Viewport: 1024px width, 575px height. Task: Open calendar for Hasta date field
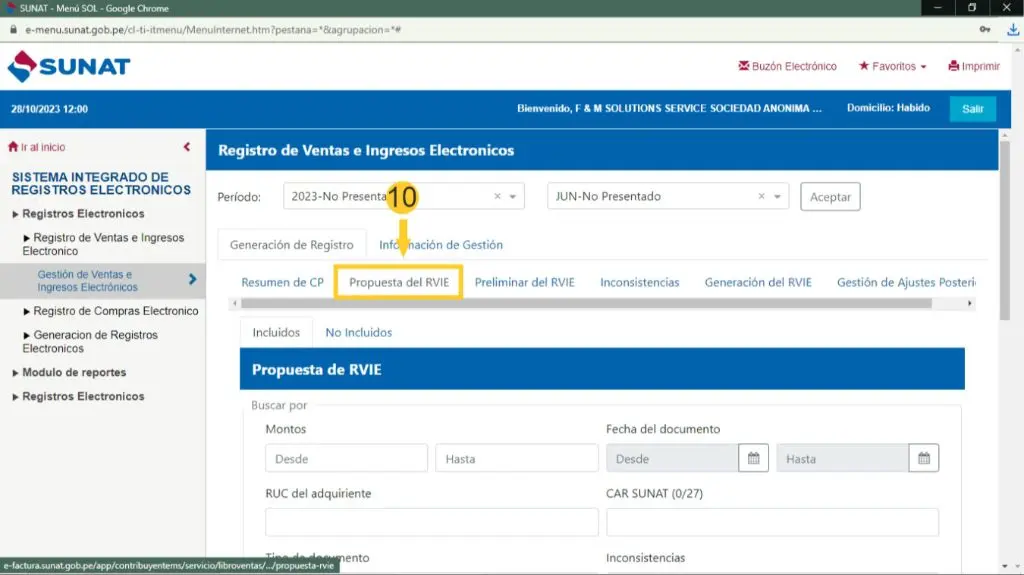(x=924, y=459)
